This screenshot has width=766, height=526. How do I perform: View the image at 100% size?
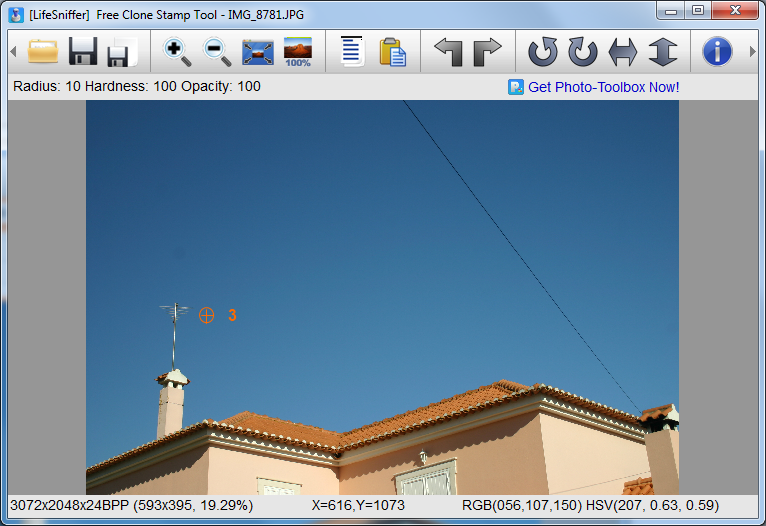tap(298, 52)
